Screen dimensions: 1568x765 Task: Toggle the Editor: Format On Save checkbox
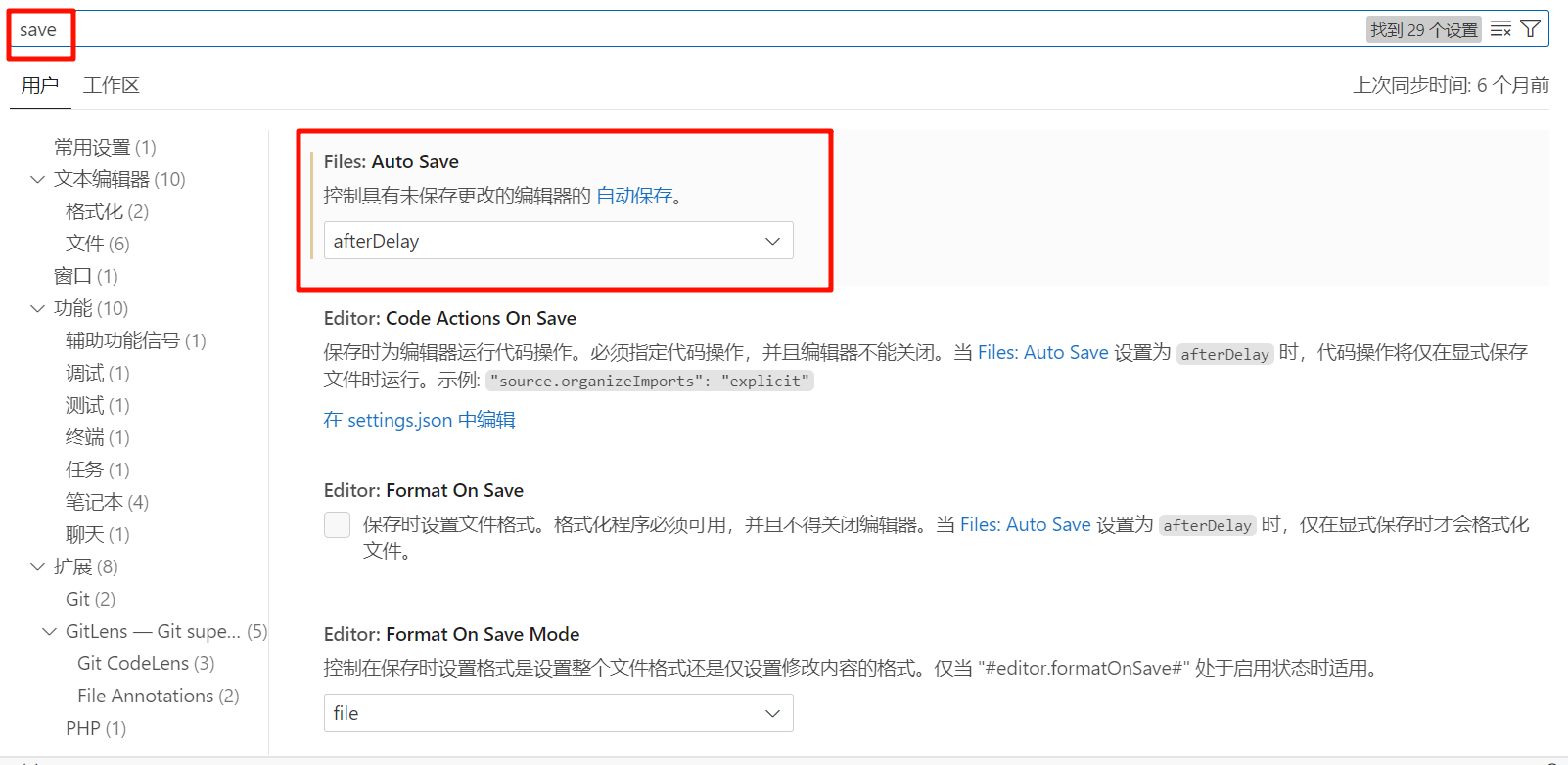(337, 524)
